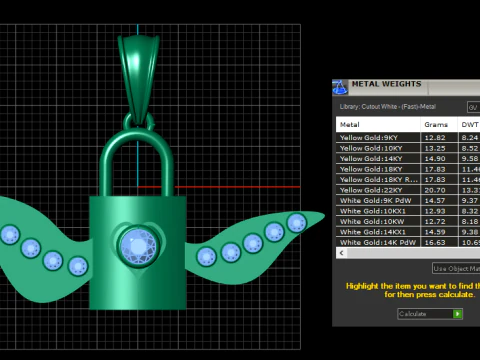Click the Metal column header
The width and height of the screenshot is (480, 360).
[378, 124]
